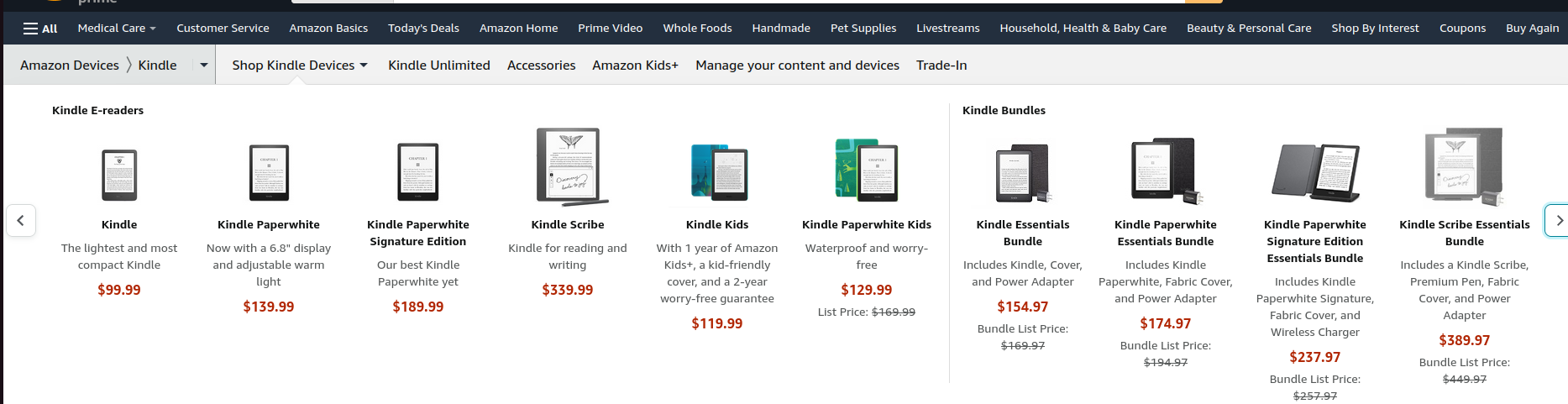Viewport: 1568px width, 404px height.
Task: Open Manage your content and devices
Action: [797, 66]
